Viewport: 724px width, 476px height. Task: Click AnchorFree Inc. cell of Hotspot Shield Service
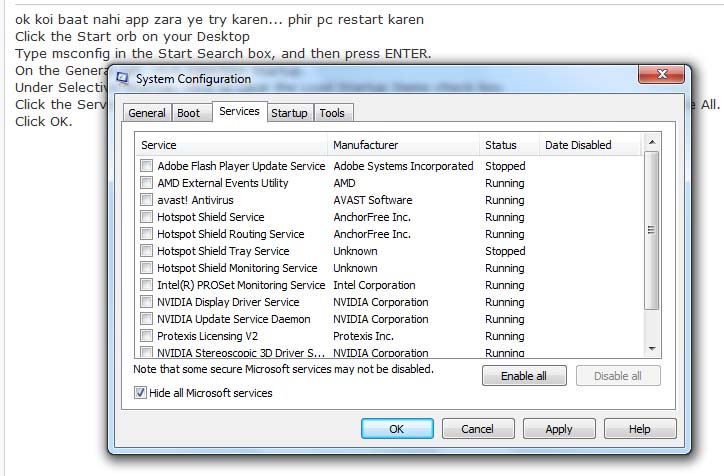pos(372,217)
